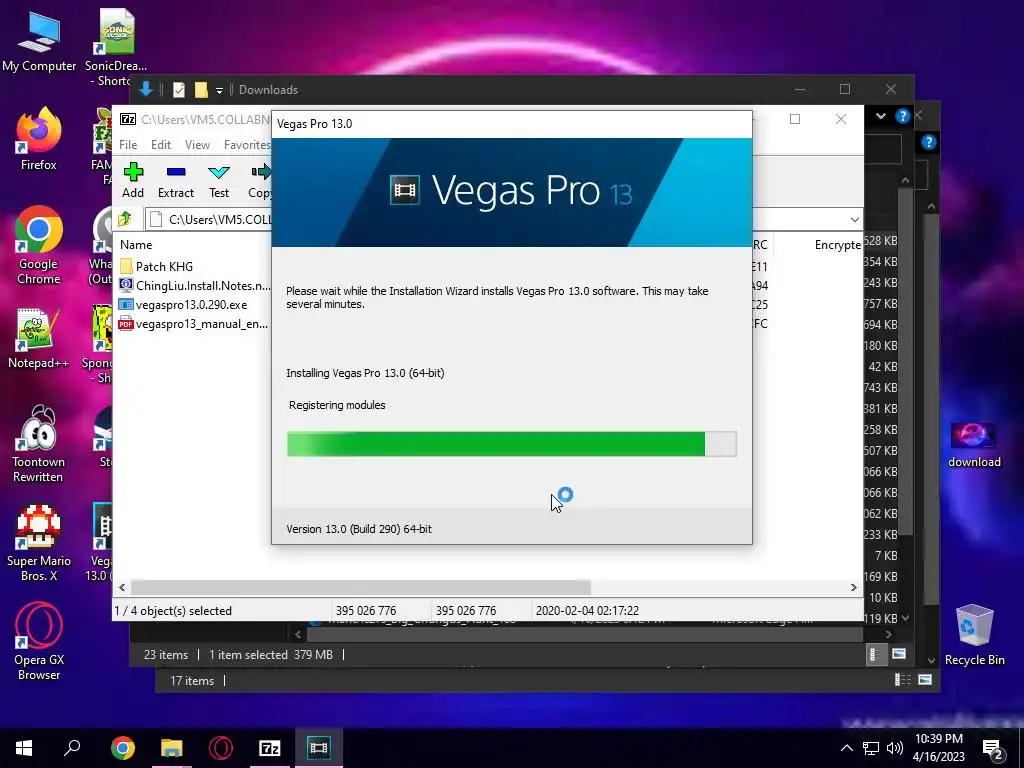The height and width of the screenshot is (768, 1024).
Task: Click the 7-Zip horizontal scrollbar thumb
Action: click(x=360, y=587)
